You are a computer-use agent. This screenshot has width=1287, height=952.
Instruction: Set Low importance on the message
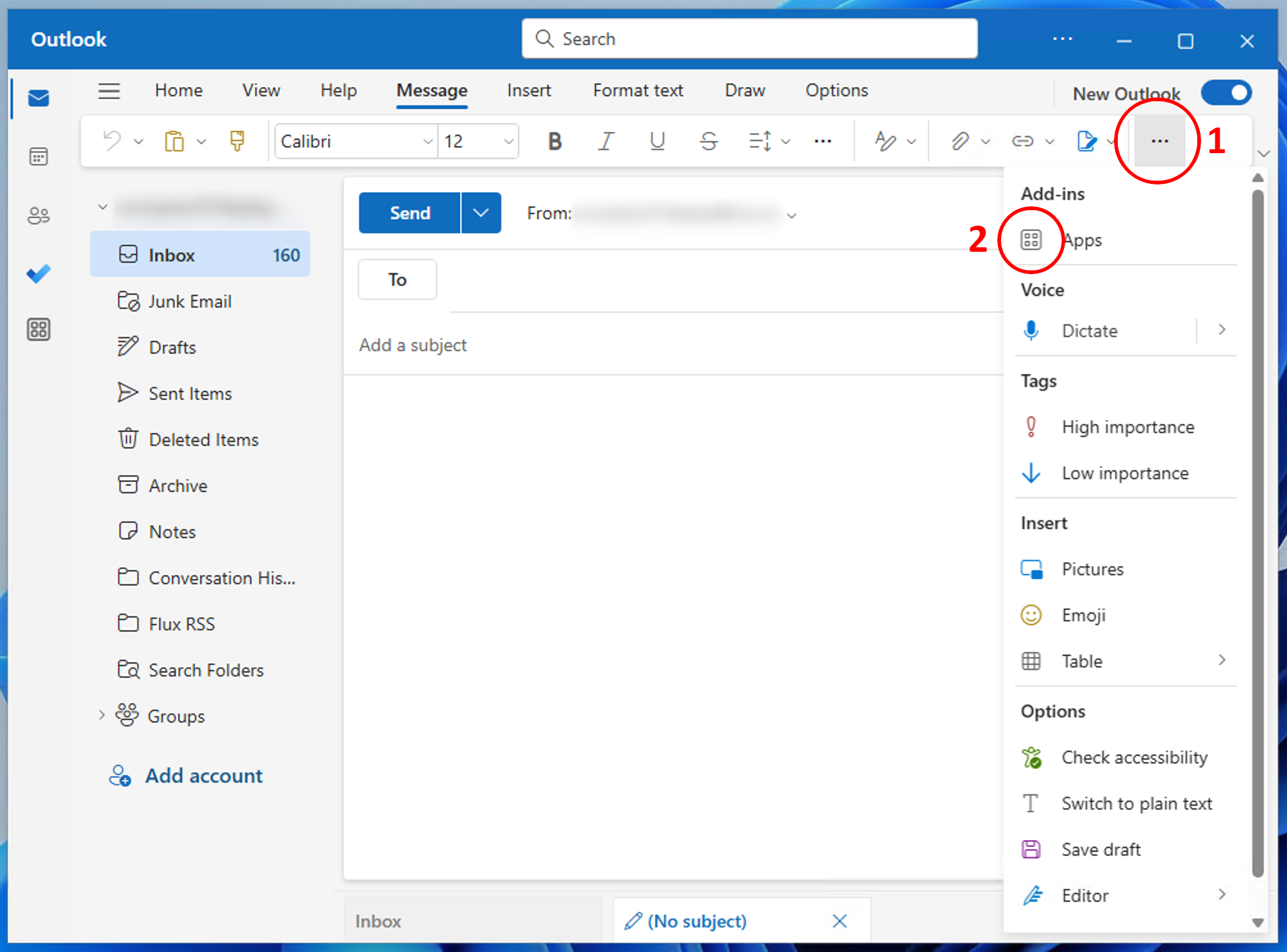pos(1124,473)
